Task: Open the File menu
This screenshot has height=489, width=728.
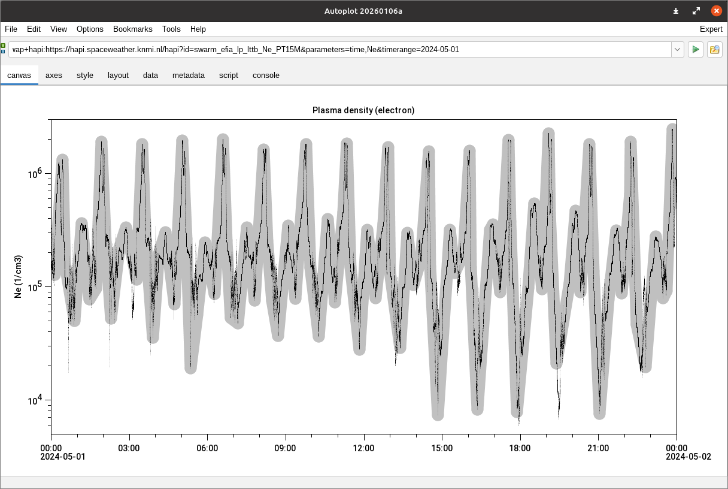Action: coord(11,30)
